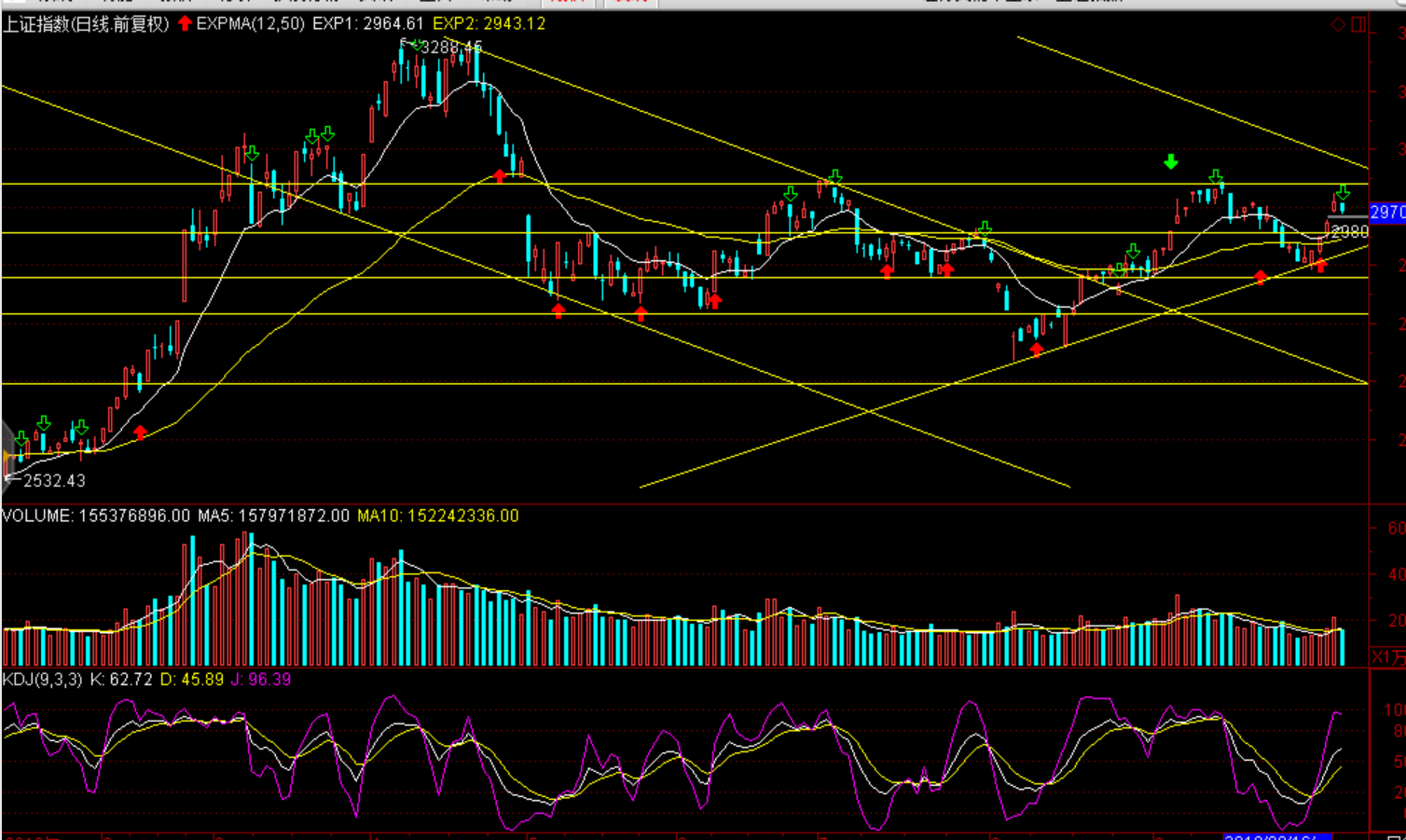Click the EXP2: 2943.12 value label

point(489,24)
